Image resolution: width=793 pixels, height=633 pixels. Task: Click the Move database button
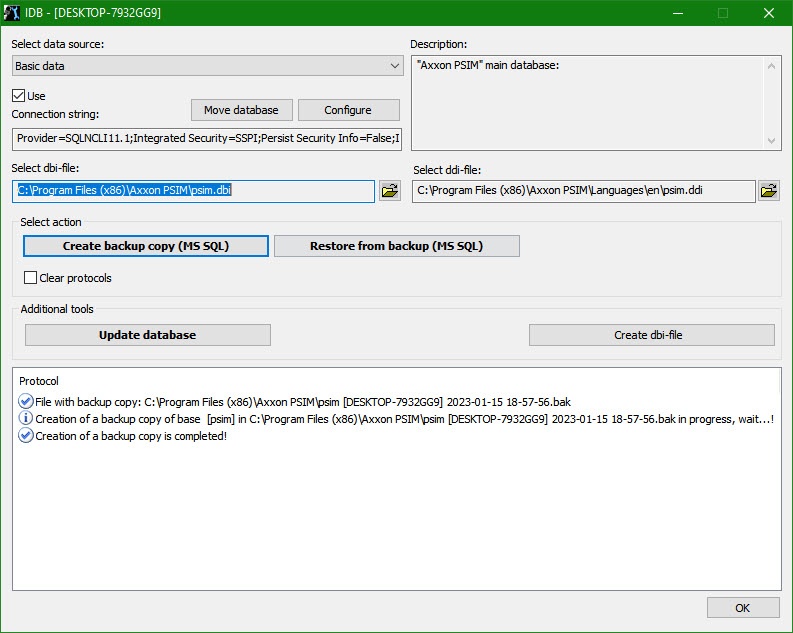tap(241, 110)
